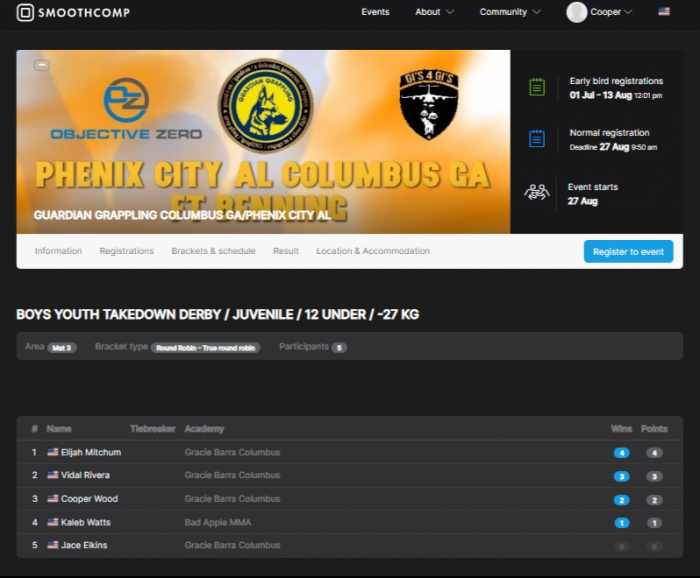Open the Location & Accommodation tab
The height and width of the screenshot is (578, 700).
click(x=373, y=251)
